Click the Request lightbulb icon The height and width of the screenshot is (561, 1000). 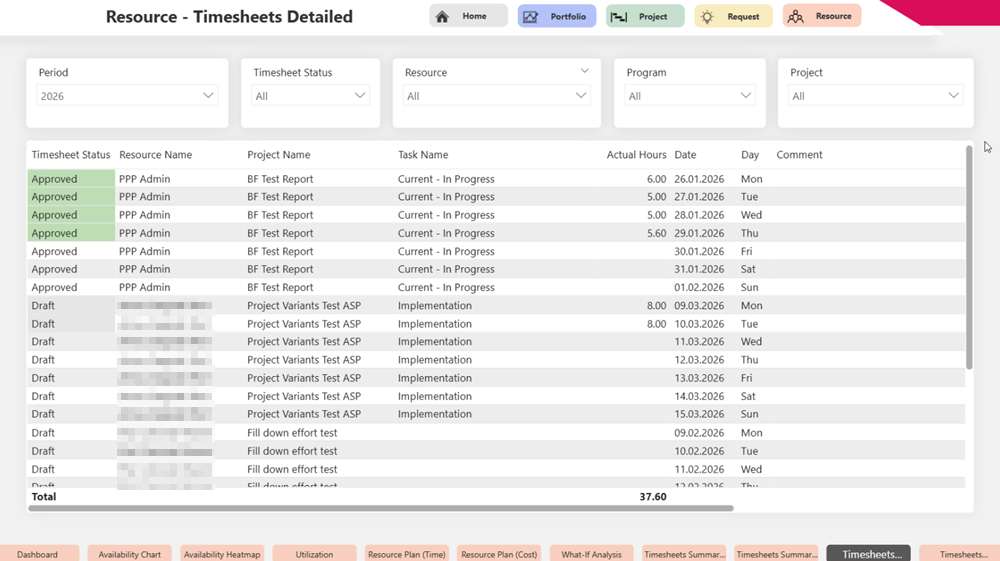tap(707, 17)
